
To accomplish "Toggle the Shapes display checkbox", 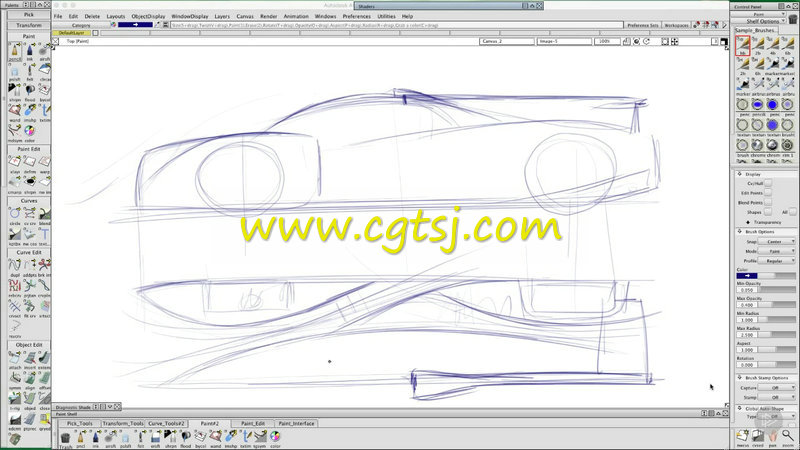I will pos(768,212).
